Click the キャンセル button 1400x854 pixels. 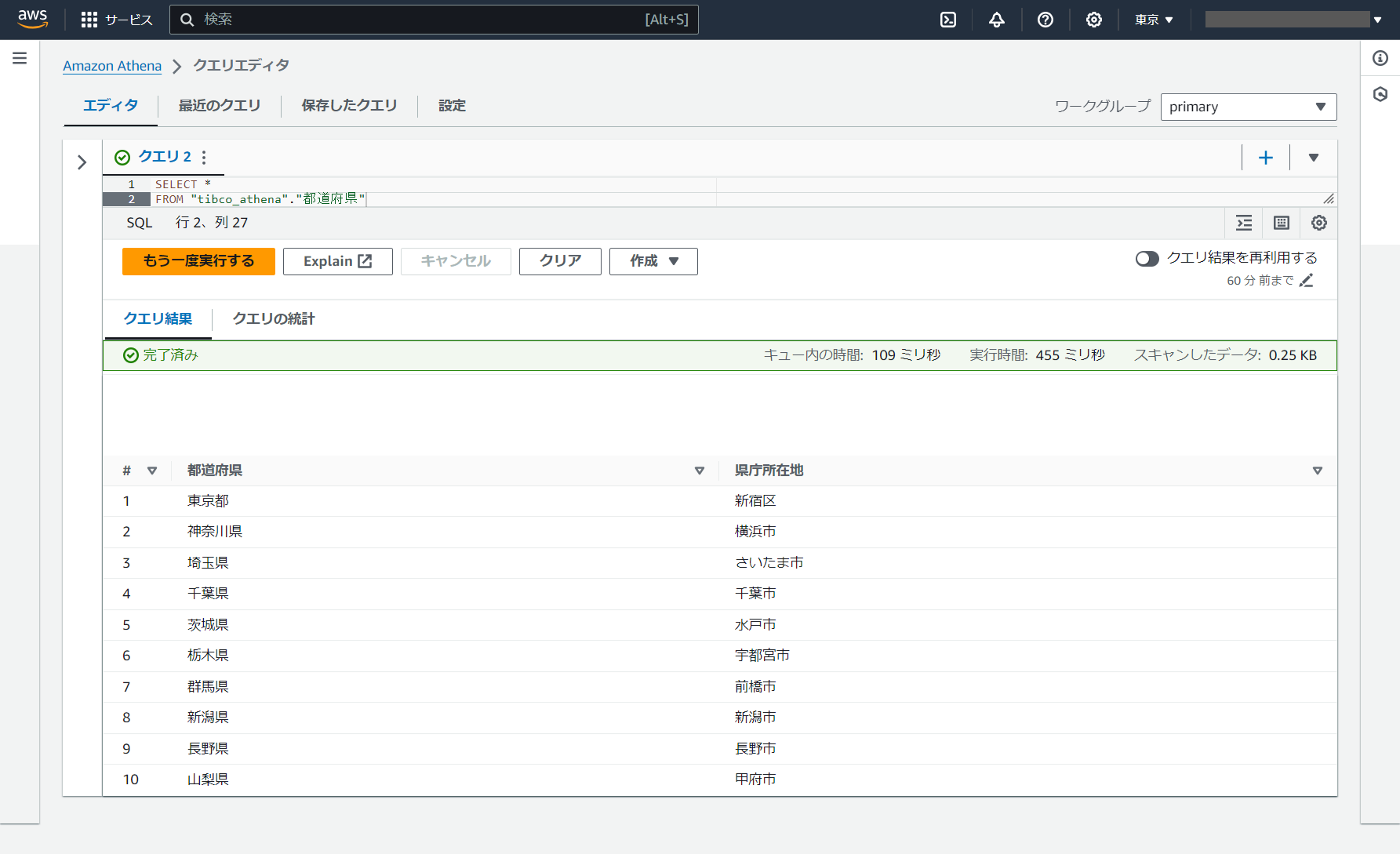[456, 261]
